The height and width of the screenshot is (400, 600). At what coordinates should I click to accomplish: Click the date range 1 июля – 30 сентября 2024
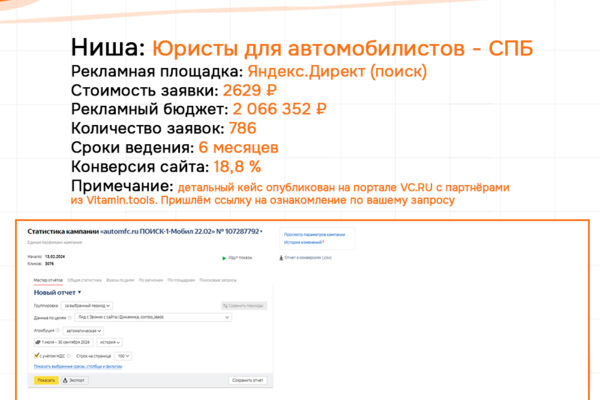tap(63, 342)
